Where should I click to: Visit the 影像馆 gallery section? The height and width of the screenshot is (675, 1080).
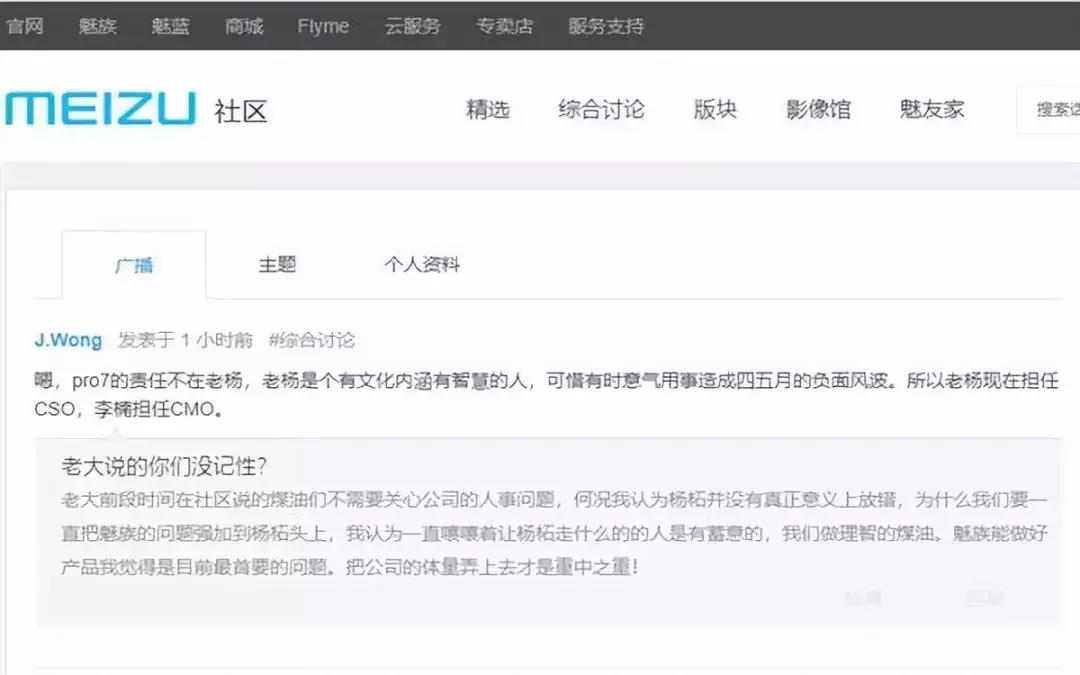tap(818, 110)
